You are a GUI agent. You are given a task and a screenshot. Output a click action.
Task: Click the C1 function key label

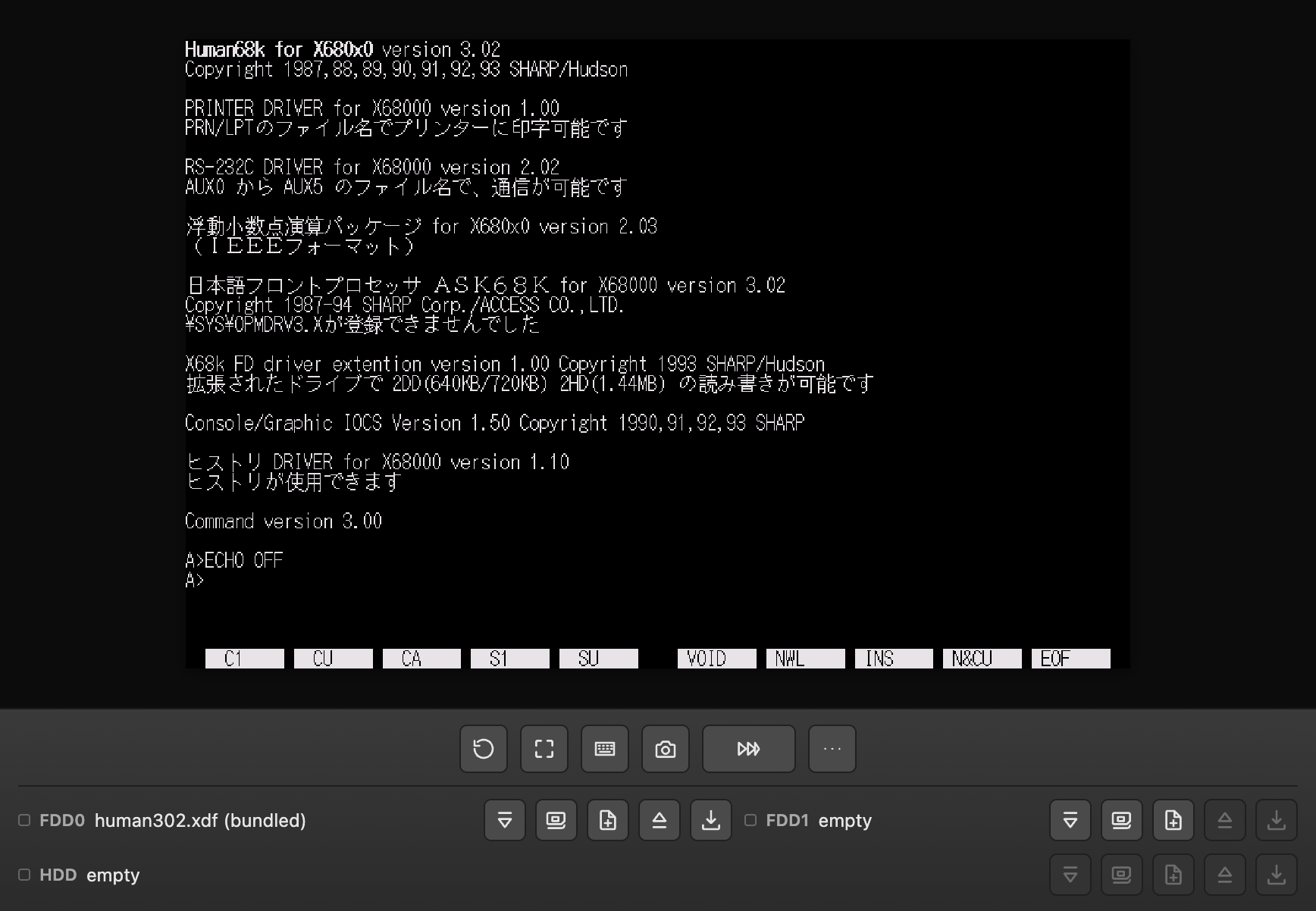[245, 659]
